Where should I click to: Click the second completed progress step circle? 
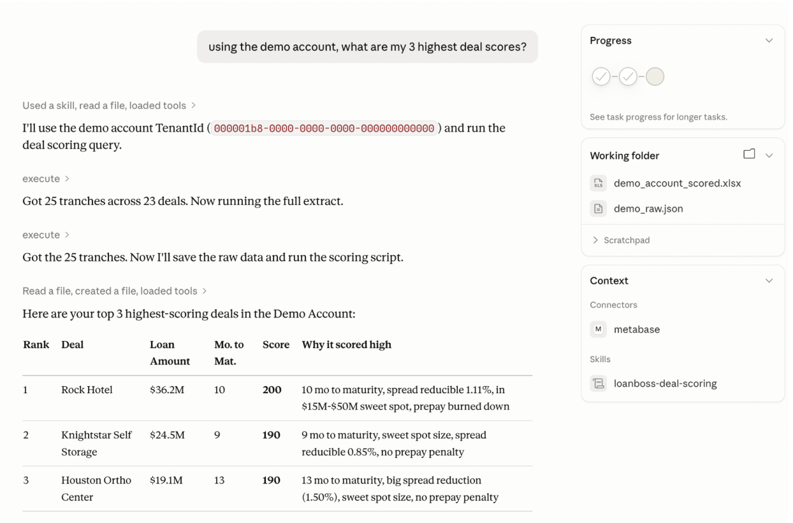[x=628, y=76]
